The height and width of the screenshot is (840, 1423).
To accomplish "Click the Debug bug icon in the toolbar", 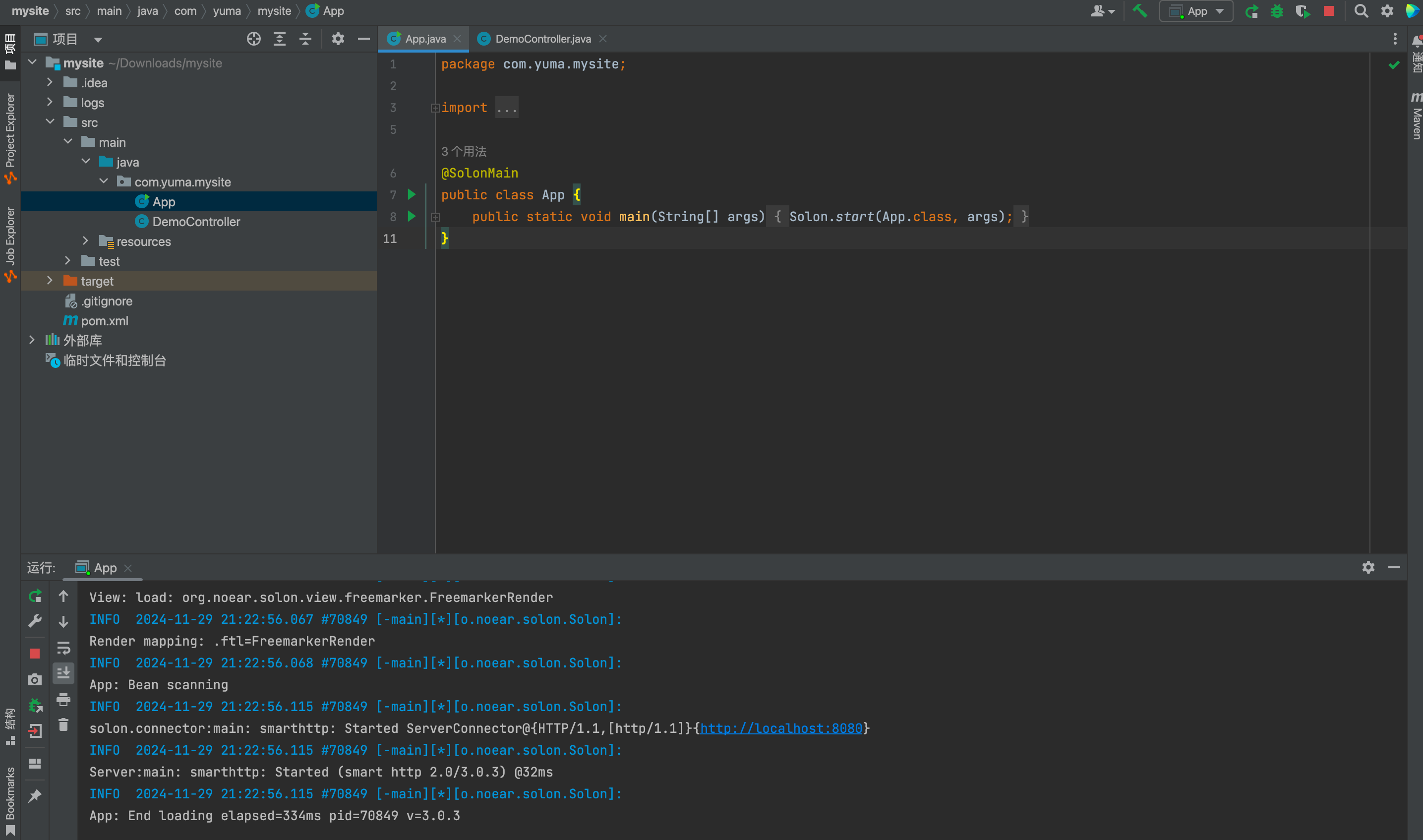I will coord(1277,11).
